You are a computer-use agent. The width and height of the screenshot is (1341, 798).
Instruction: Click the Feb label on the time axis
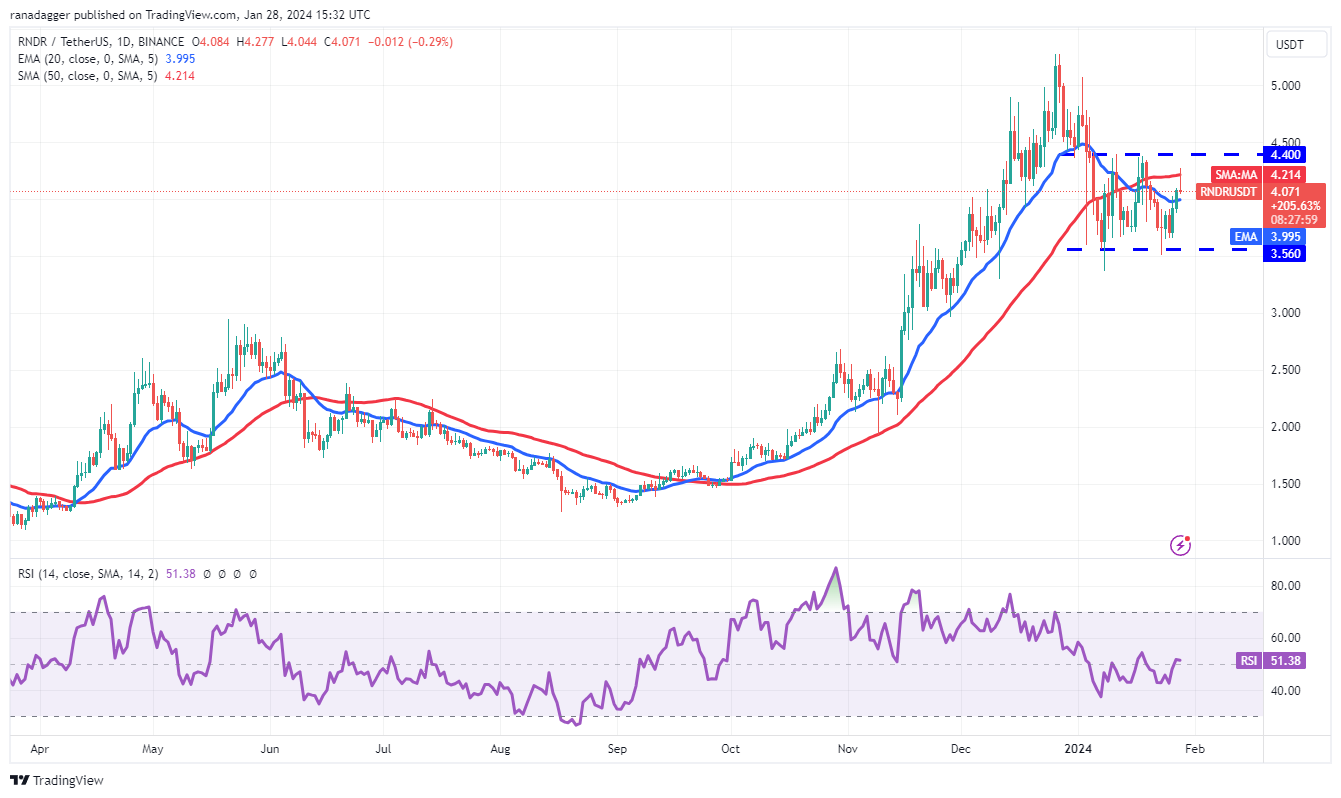(1195, 748)
